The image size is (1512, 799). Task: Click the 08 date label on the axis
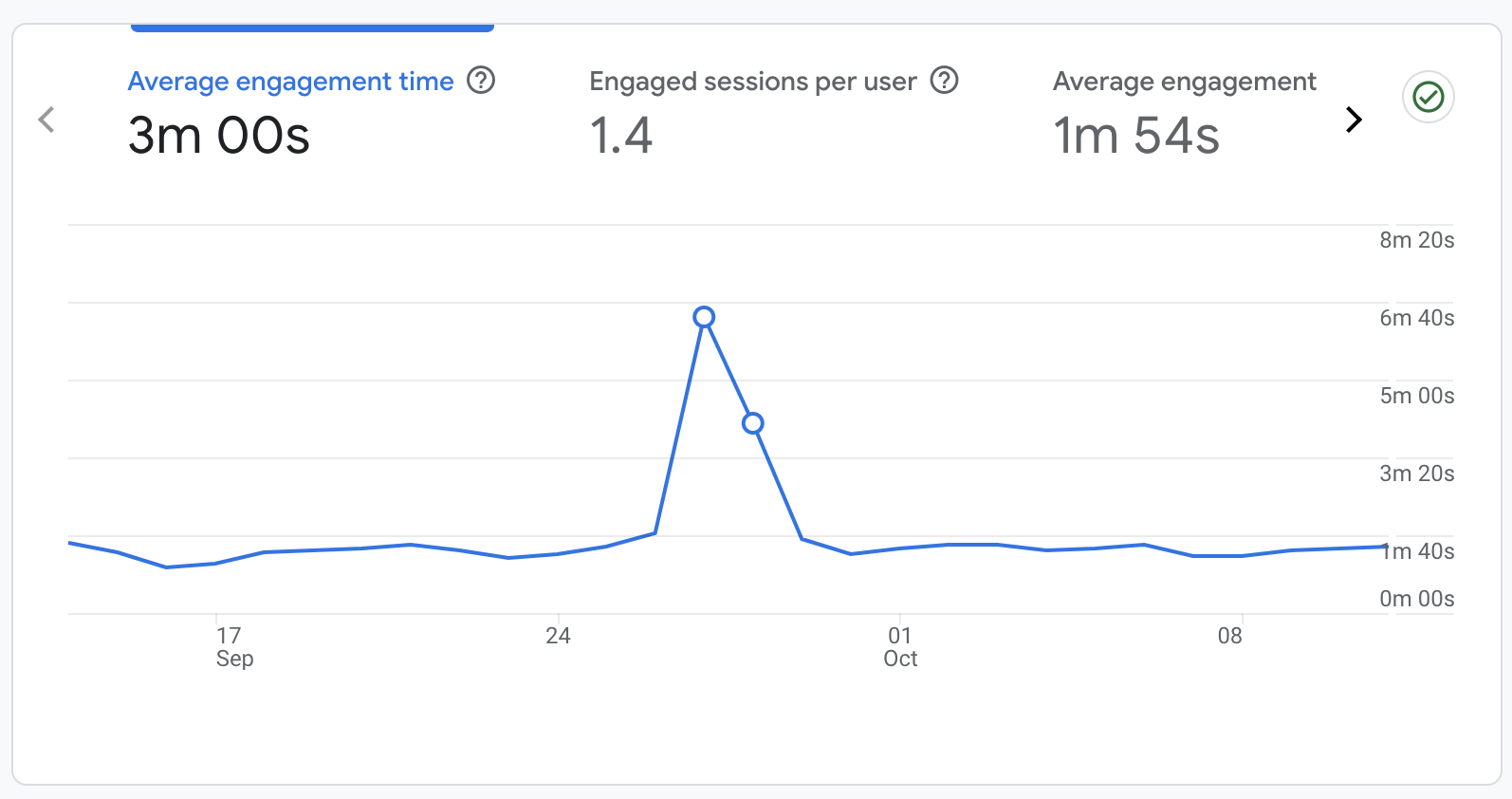(x=1230, y=637)
